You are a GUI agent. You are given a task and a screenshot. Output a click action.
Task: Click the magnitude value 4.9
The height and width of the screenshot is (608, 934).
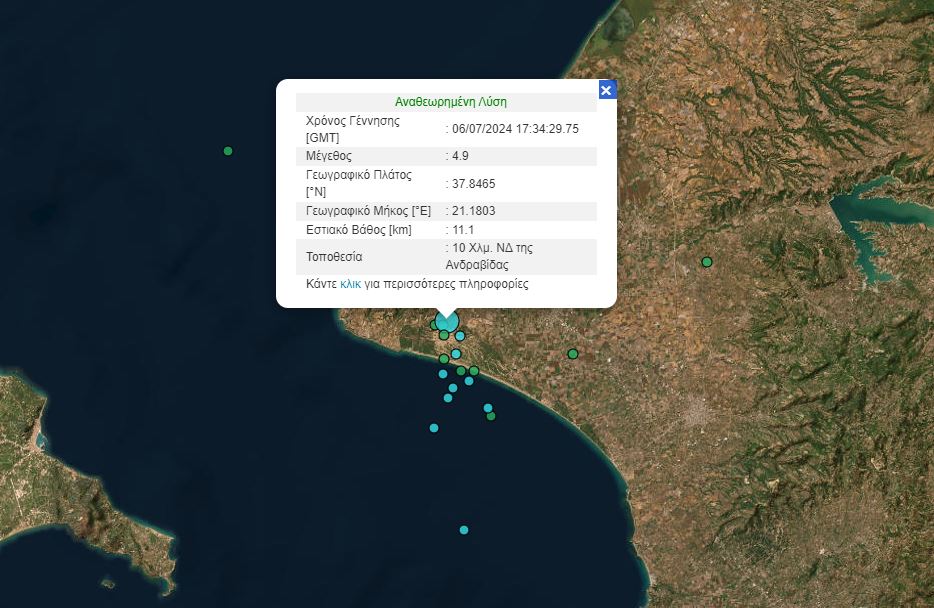pyautogui.click(x=460, y=156)
